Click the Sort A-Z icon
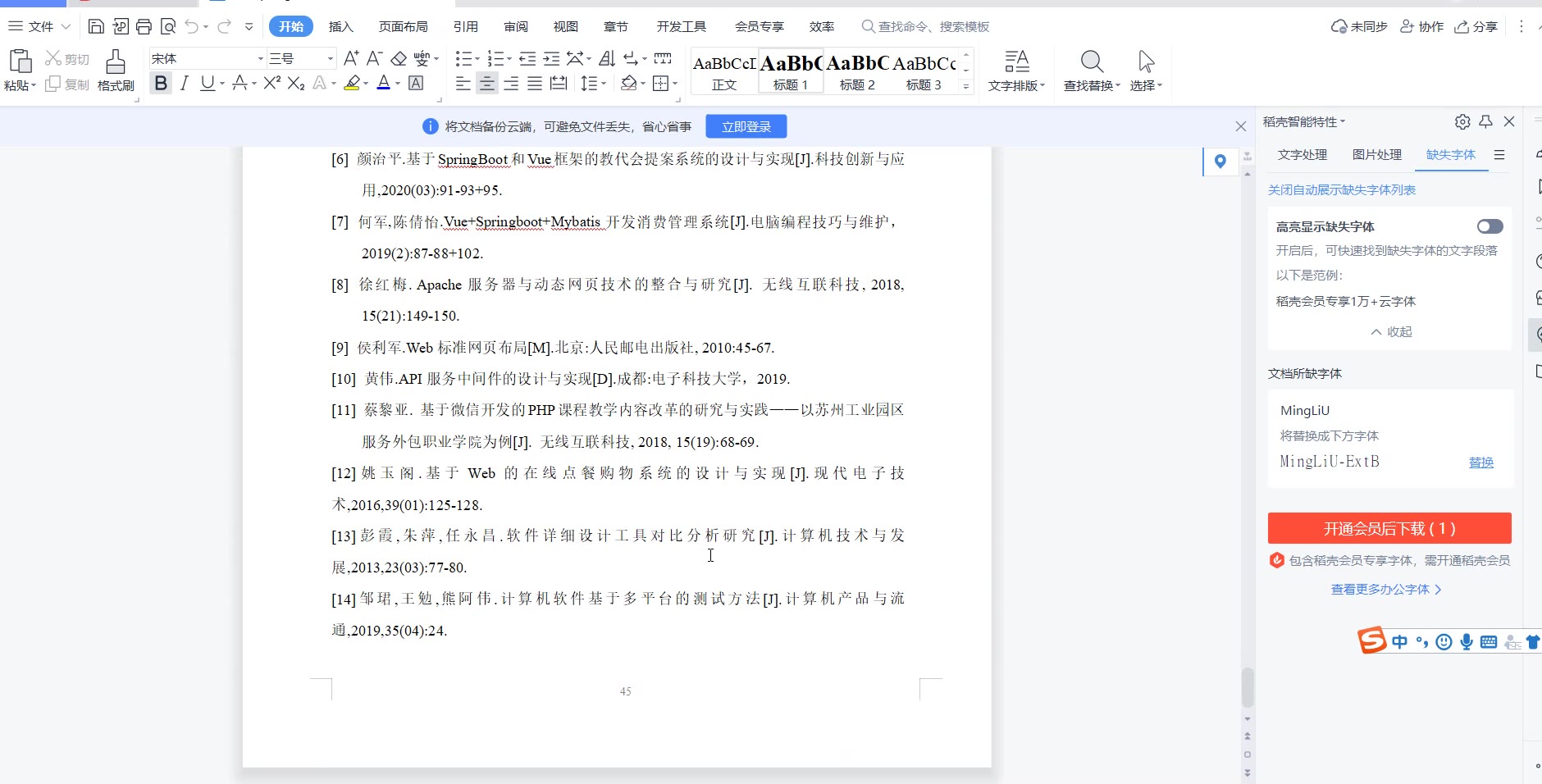Image resolution: width=1542 pixels, height=784 pixels. pyautogui.click(x=607, y=58)
